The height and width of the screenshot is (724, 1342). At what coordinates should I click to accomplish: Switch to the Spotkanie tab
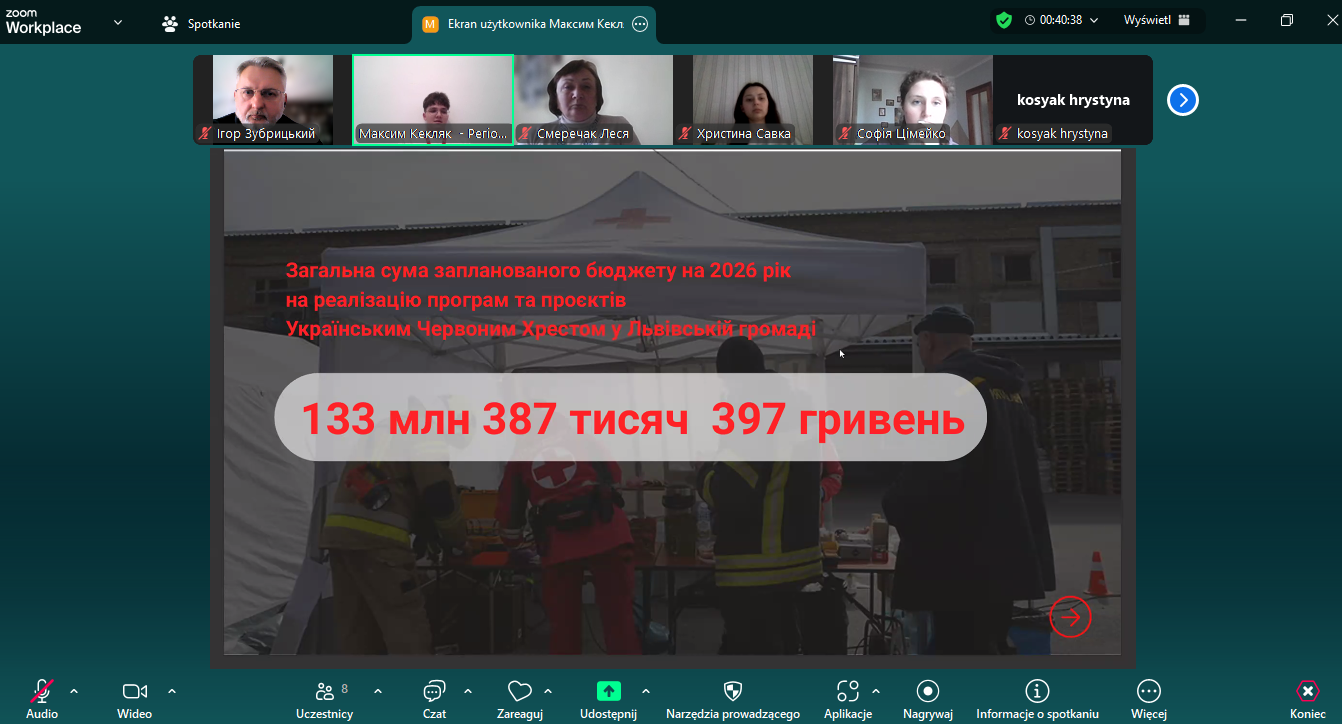202,23
